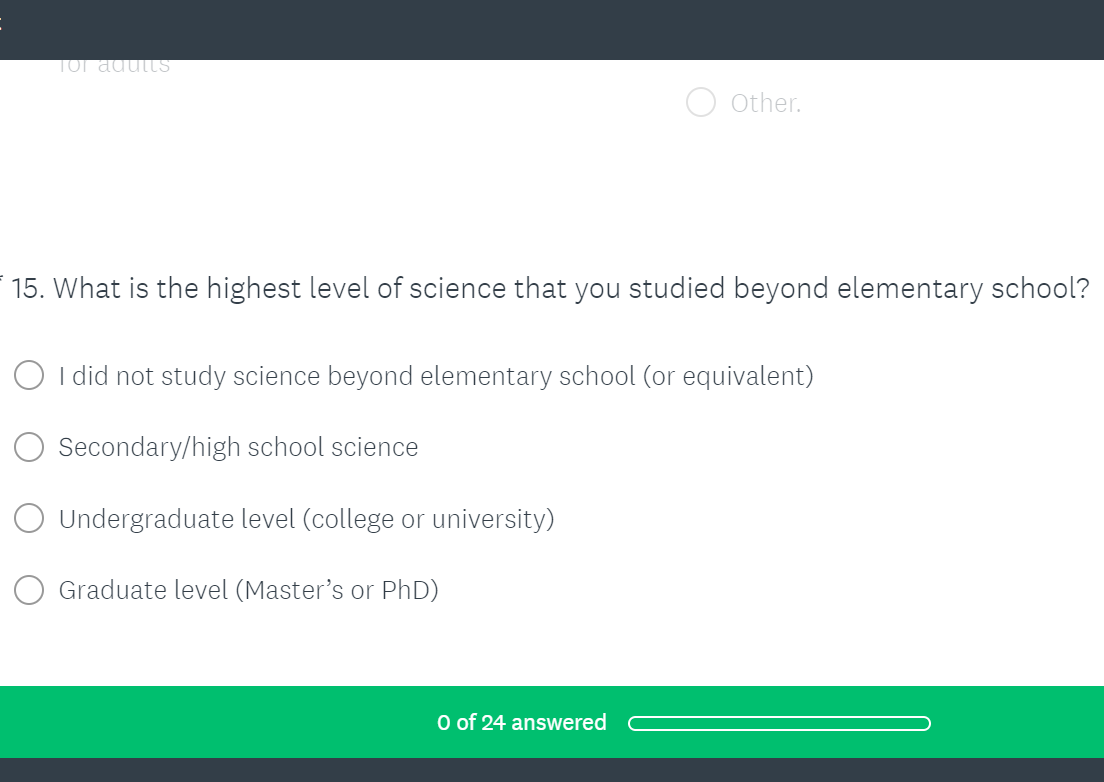Click the green footer progress banner

click(x=250, y=722)
